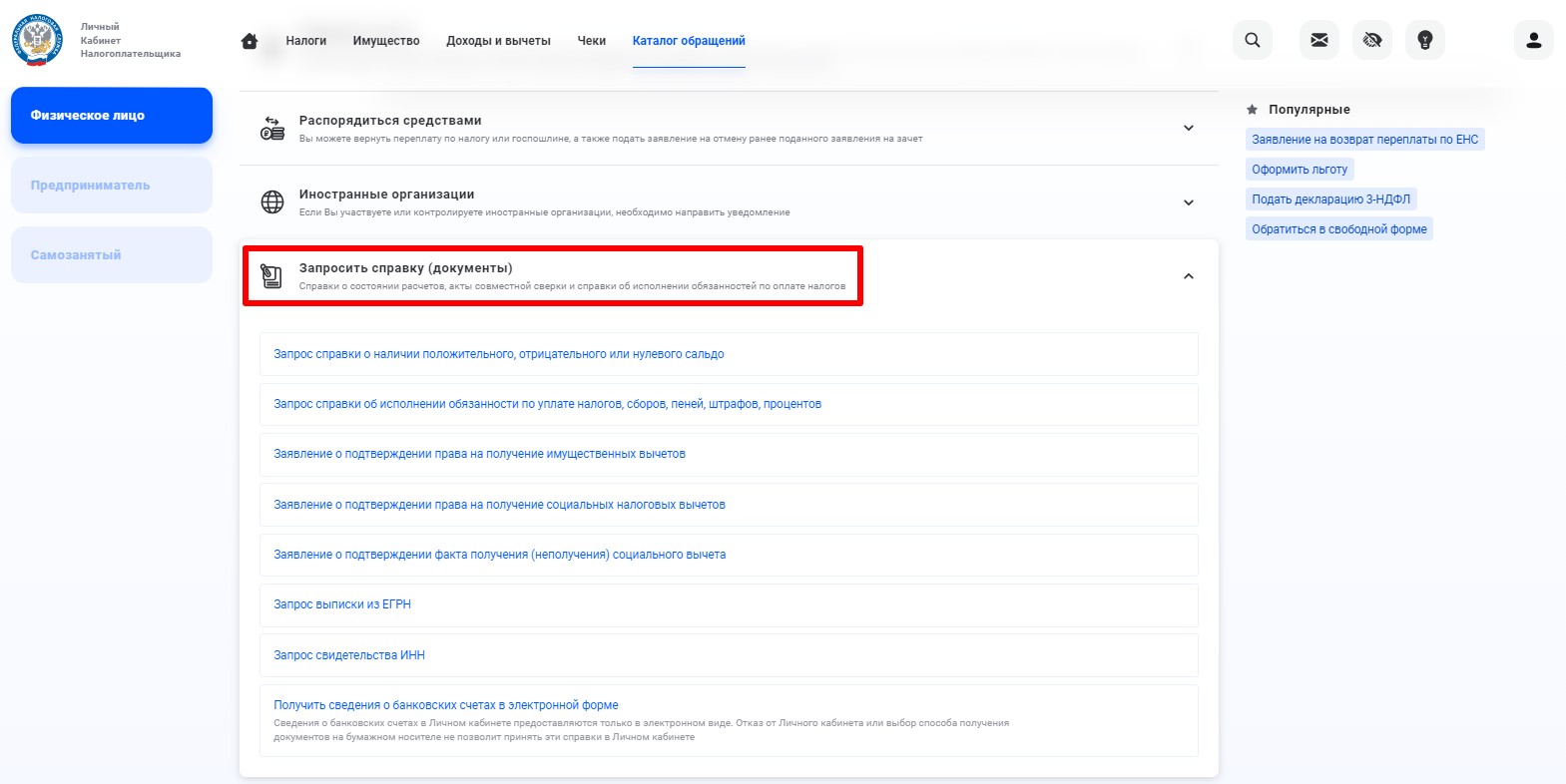Expand the Распорядиться средствами section chevron
Screen dimensions: 1566x784
[1188, 128]
